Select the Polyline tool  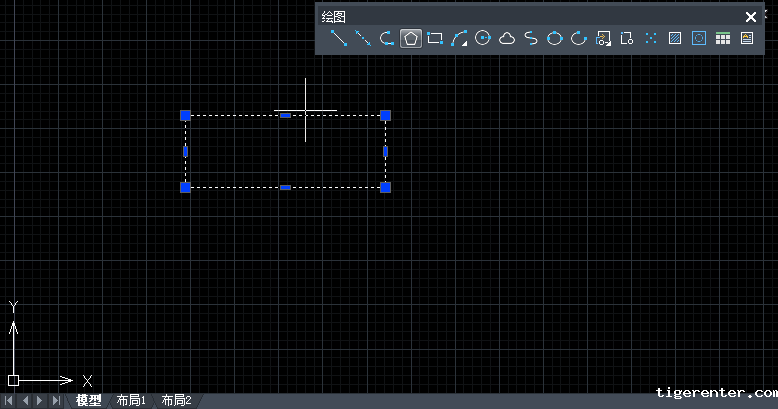pos(387,39)
